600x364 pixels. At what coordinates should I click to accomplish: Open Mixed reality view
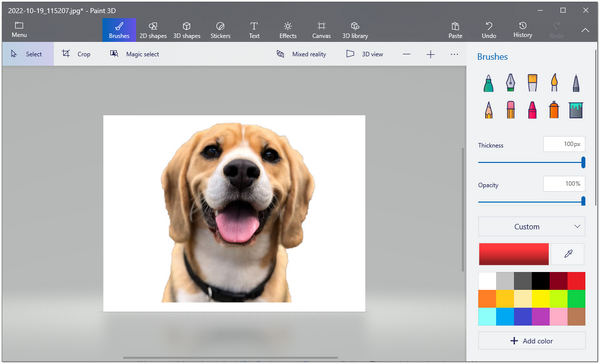(302, 54)
